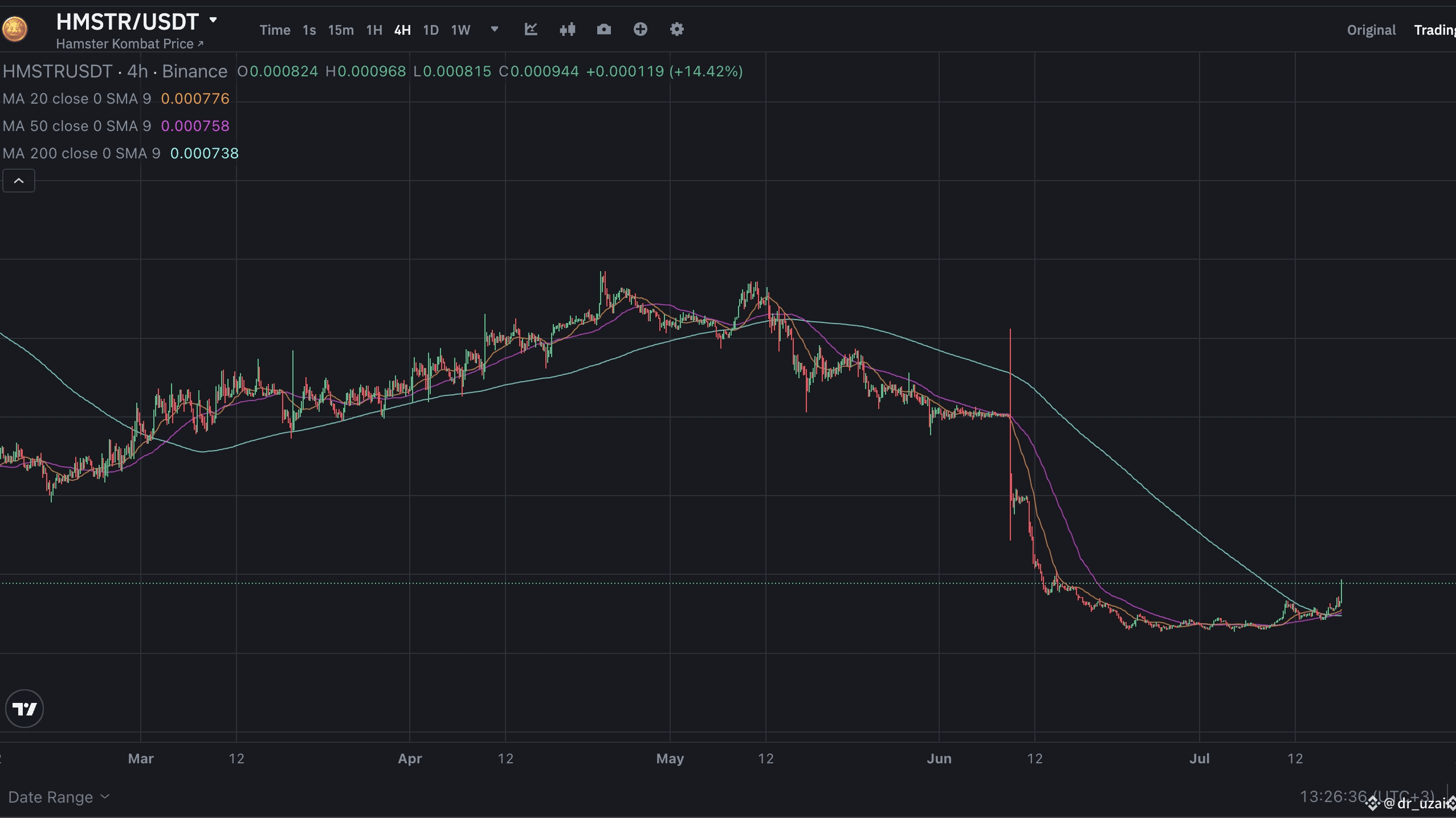Viewport: 1456px width, 818px height.
Task: Open chart settings gear icon
Action: tap(676, 30)
